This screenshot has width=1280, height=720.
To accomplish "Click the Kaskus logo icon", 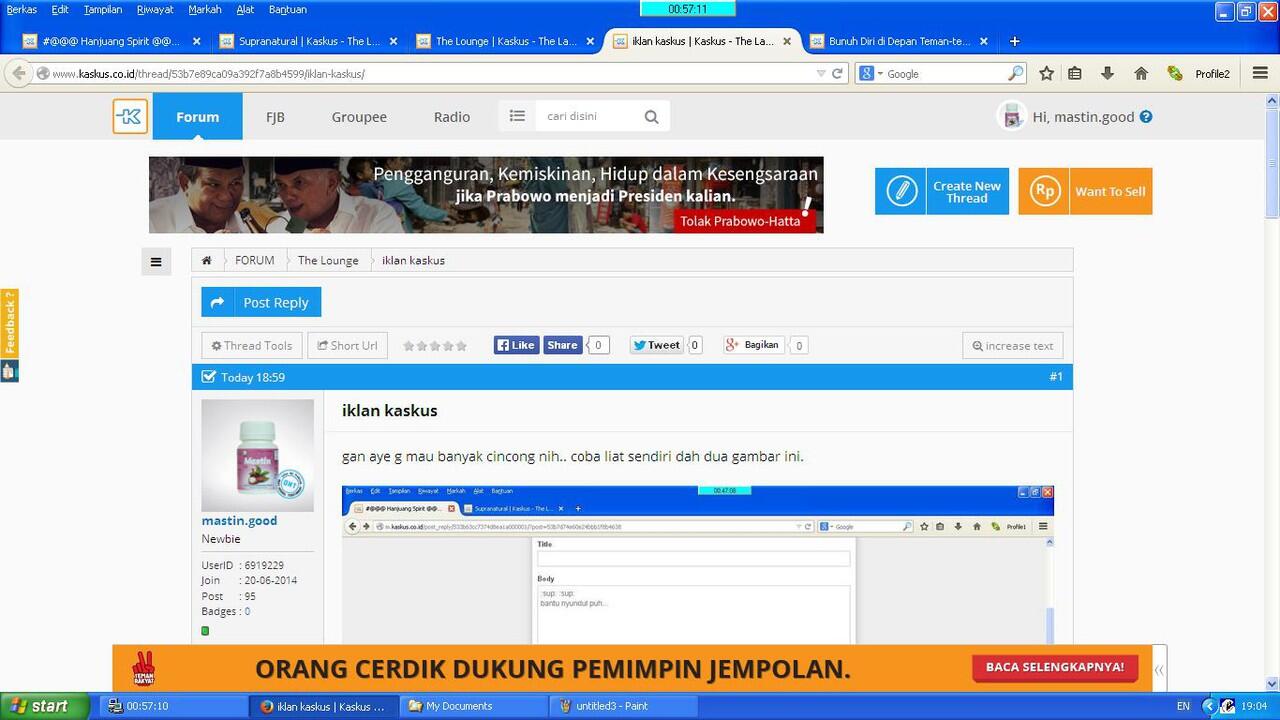I will (x=130, y=116).
